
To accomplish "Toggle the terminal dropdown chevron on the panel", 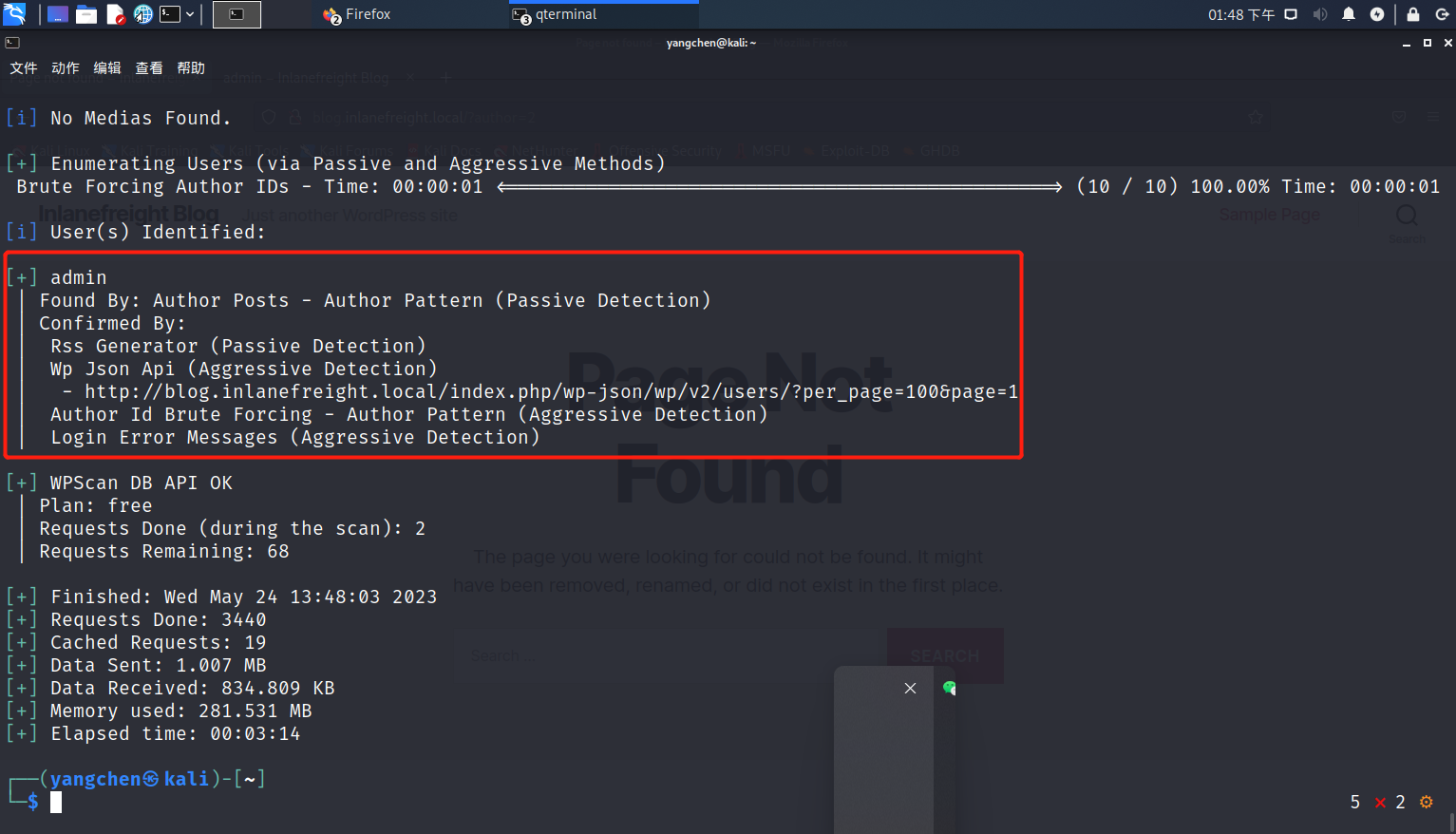I will pos(188,13).
